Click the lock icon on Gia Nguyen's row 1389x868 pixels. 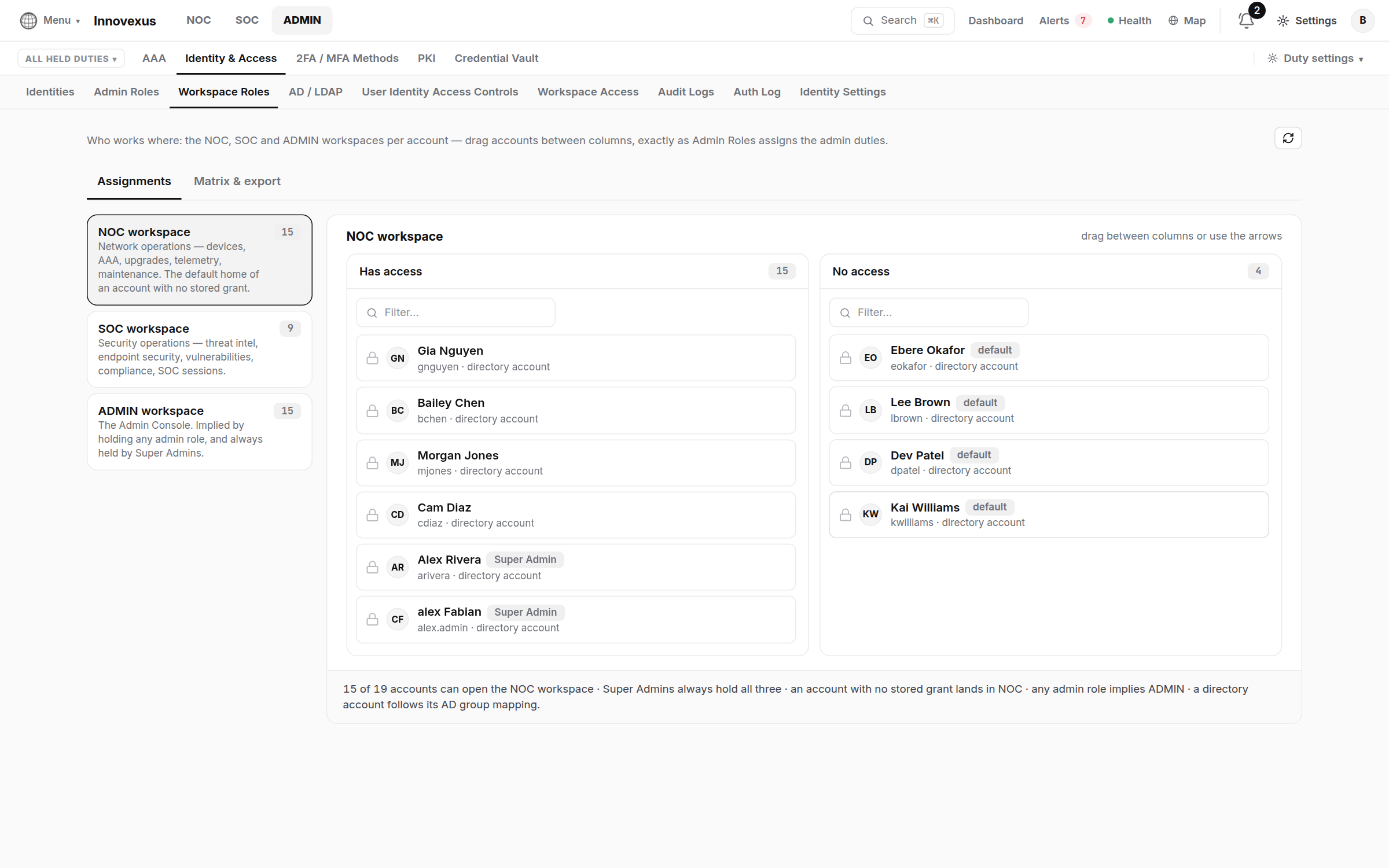[373, 358]
